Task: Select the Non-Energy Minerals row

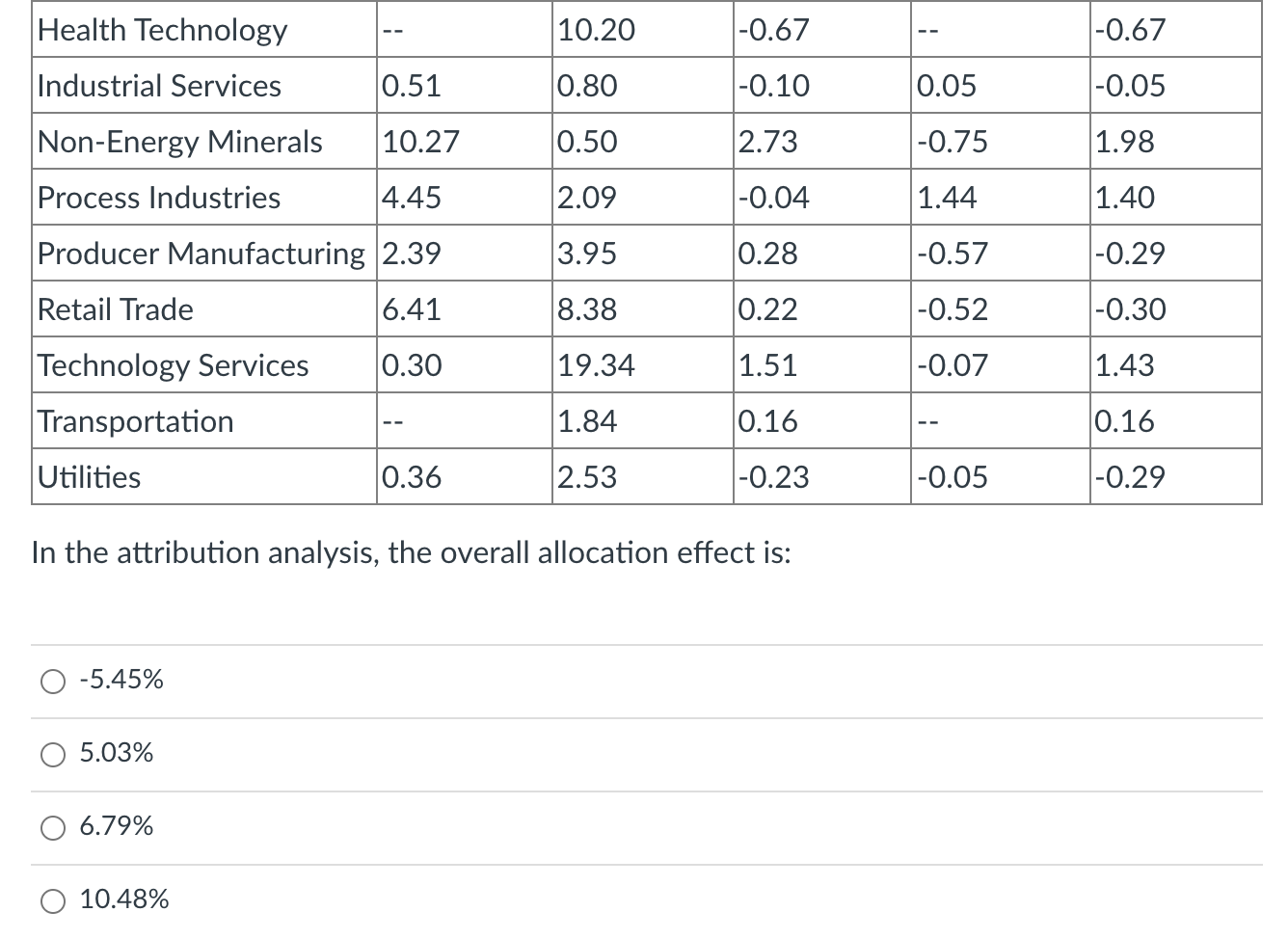Action: coord(178,142)
